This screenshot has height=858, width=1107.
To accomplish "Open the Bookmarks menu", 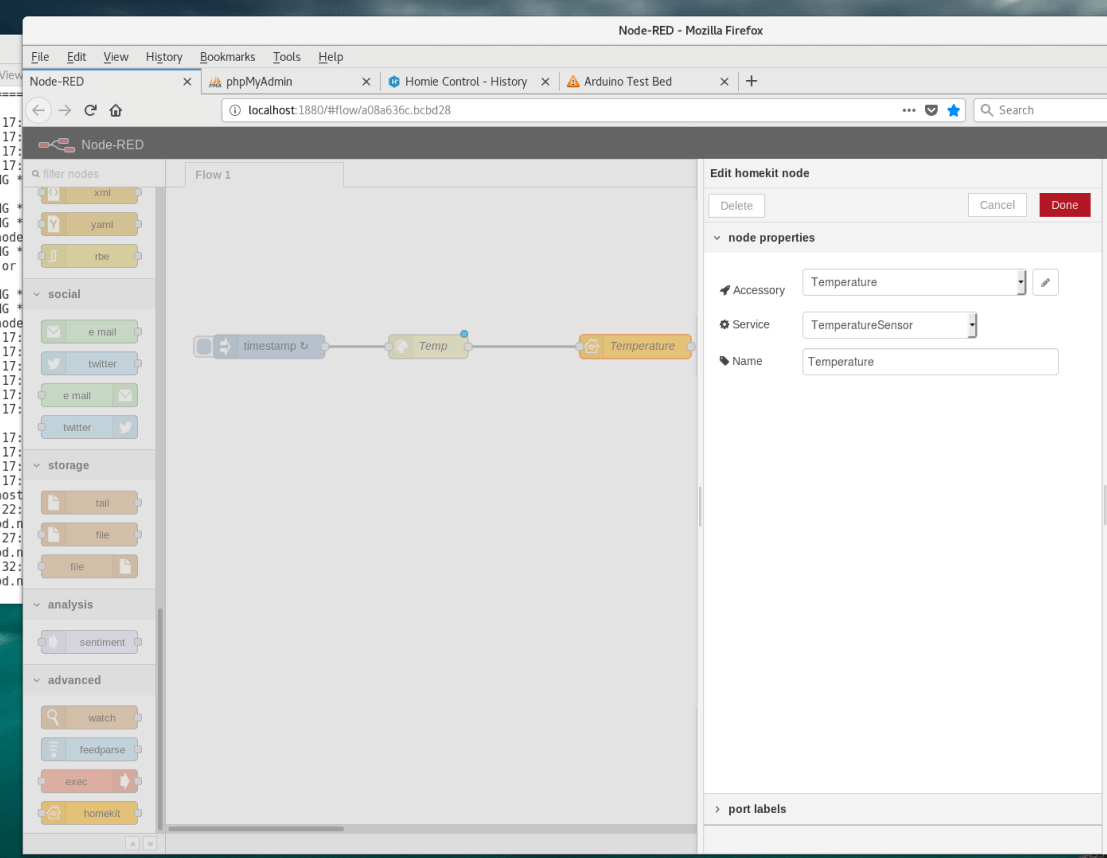I will coord(227,56).
